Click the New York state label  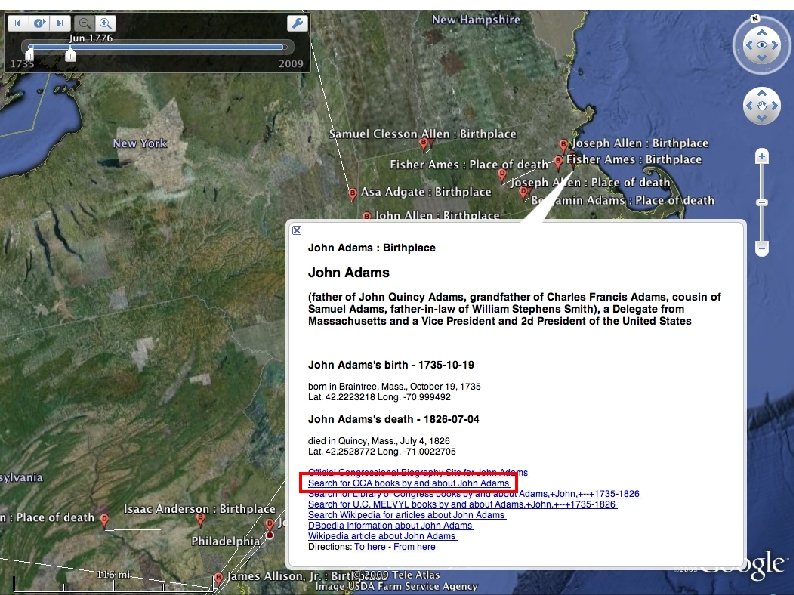point(140,143)
